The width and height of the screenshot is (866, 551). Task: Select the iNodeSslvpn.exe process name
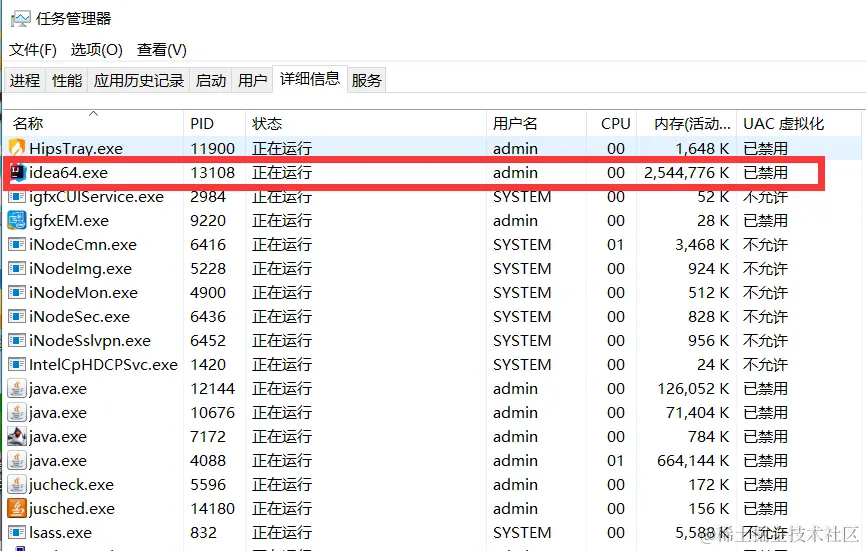90,341
